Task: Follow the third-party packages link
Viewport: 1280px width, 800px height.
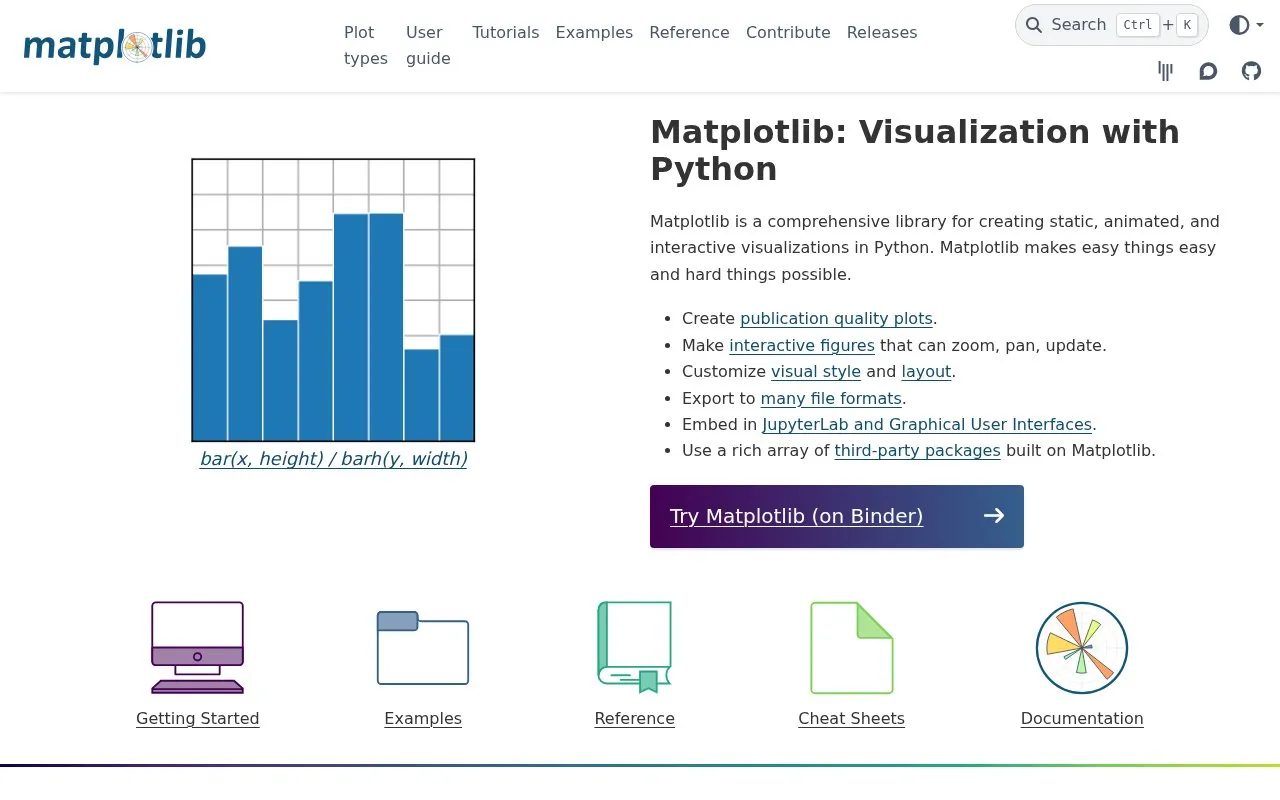Action: click(918, 451)
